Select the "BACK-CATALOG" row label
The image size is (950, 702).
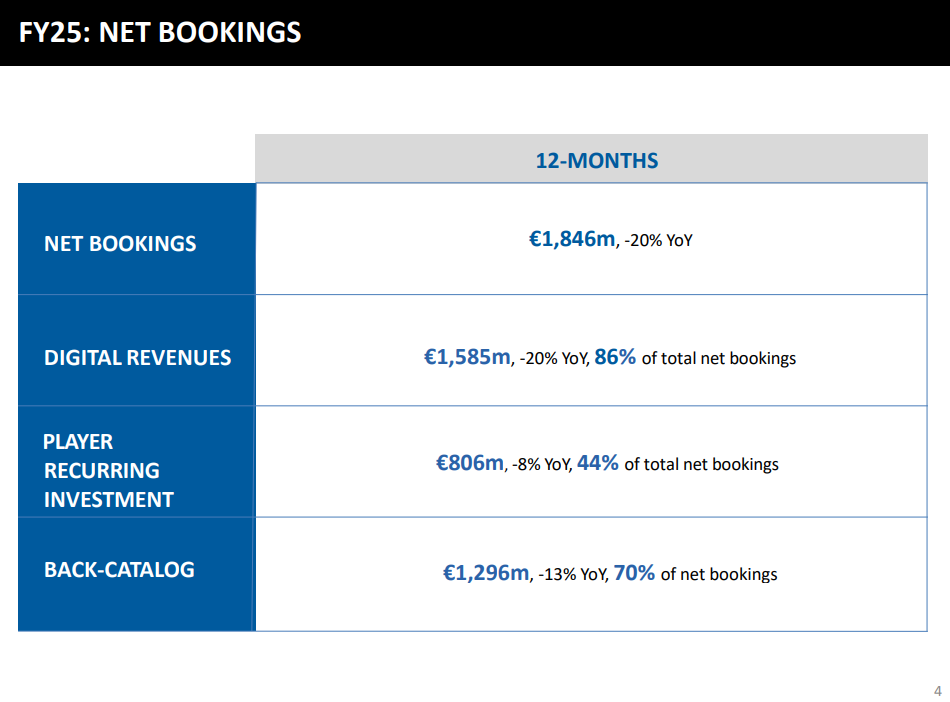tap(119, 570)
